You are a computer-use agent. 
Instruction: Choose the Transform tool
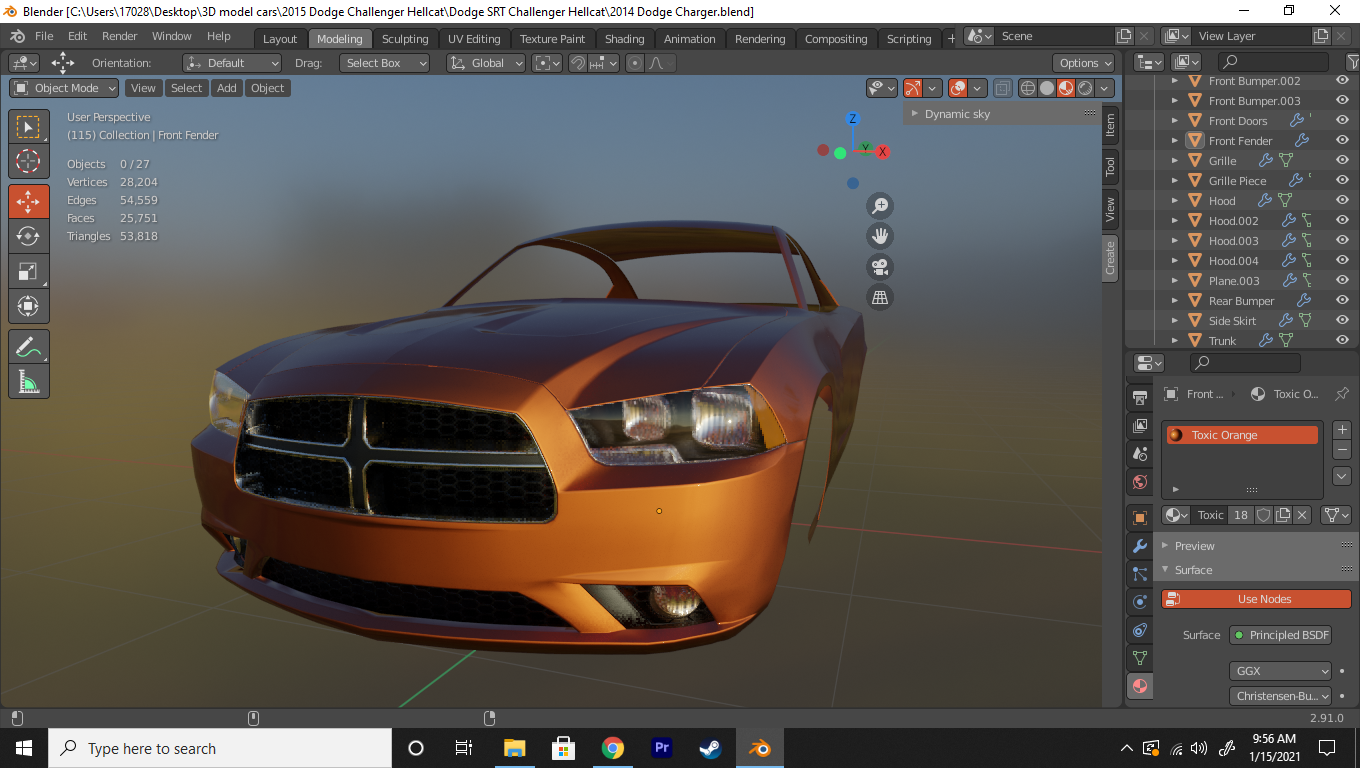pos(28,306)
